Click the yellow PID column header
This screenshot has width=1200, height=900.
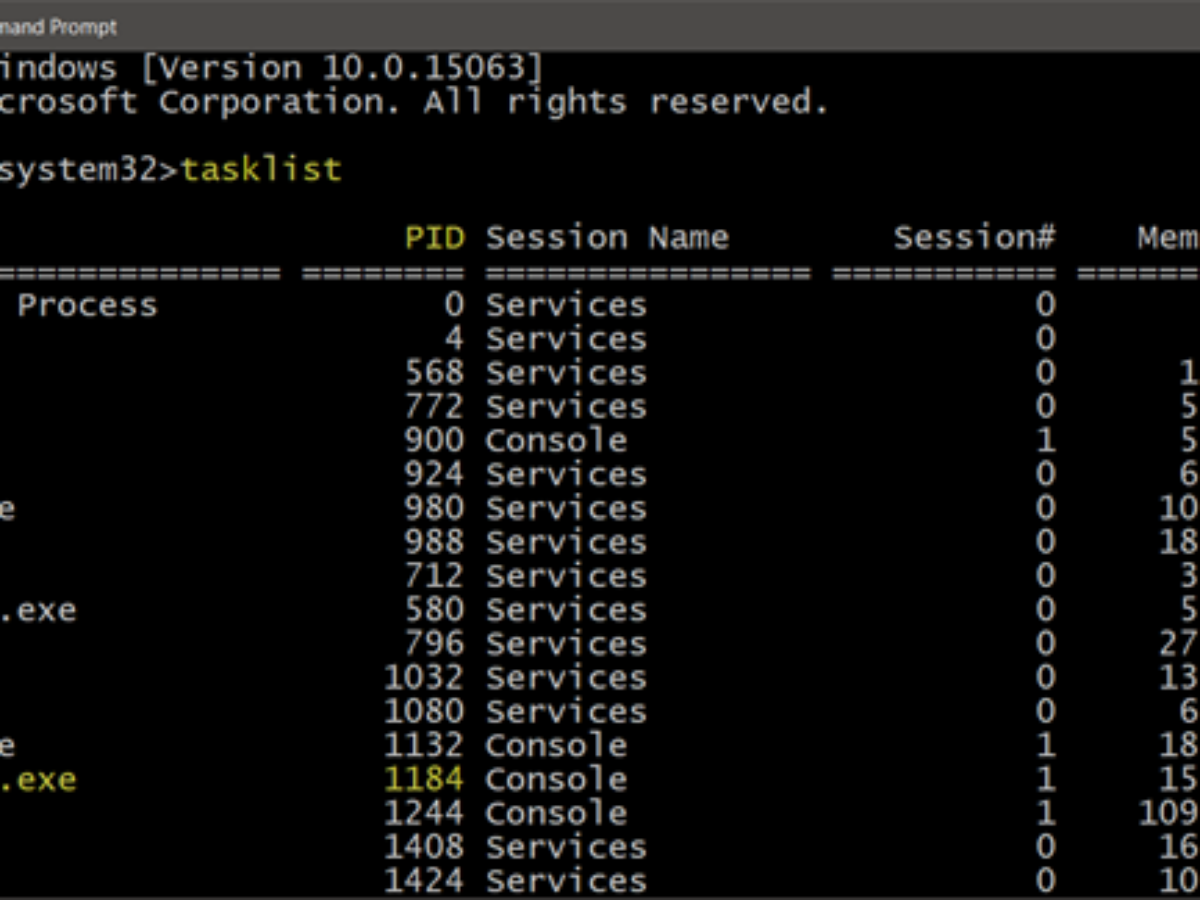pyautogui.click(x=435, y=238)
